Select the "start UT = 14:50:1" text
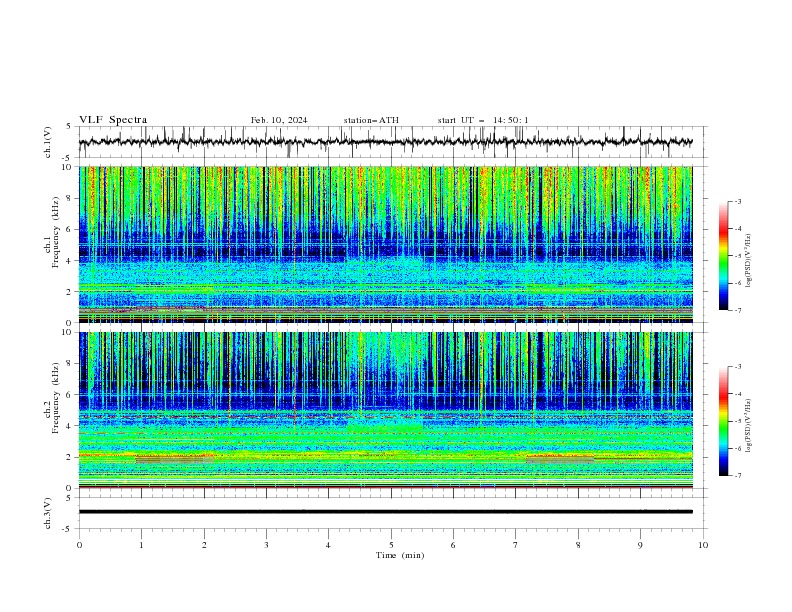This screenshot has height=612, width=792. coord(482,120)
